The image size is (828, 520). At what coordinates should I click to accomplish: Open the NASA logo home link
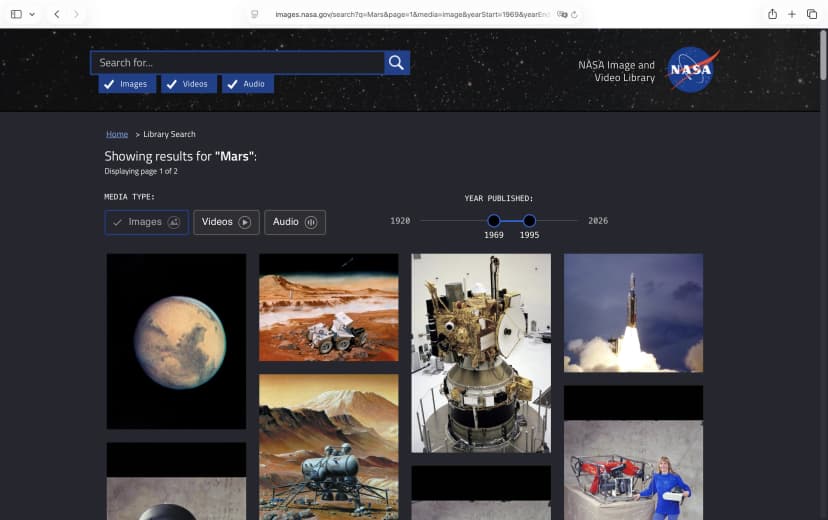click(x=692, y=70)
